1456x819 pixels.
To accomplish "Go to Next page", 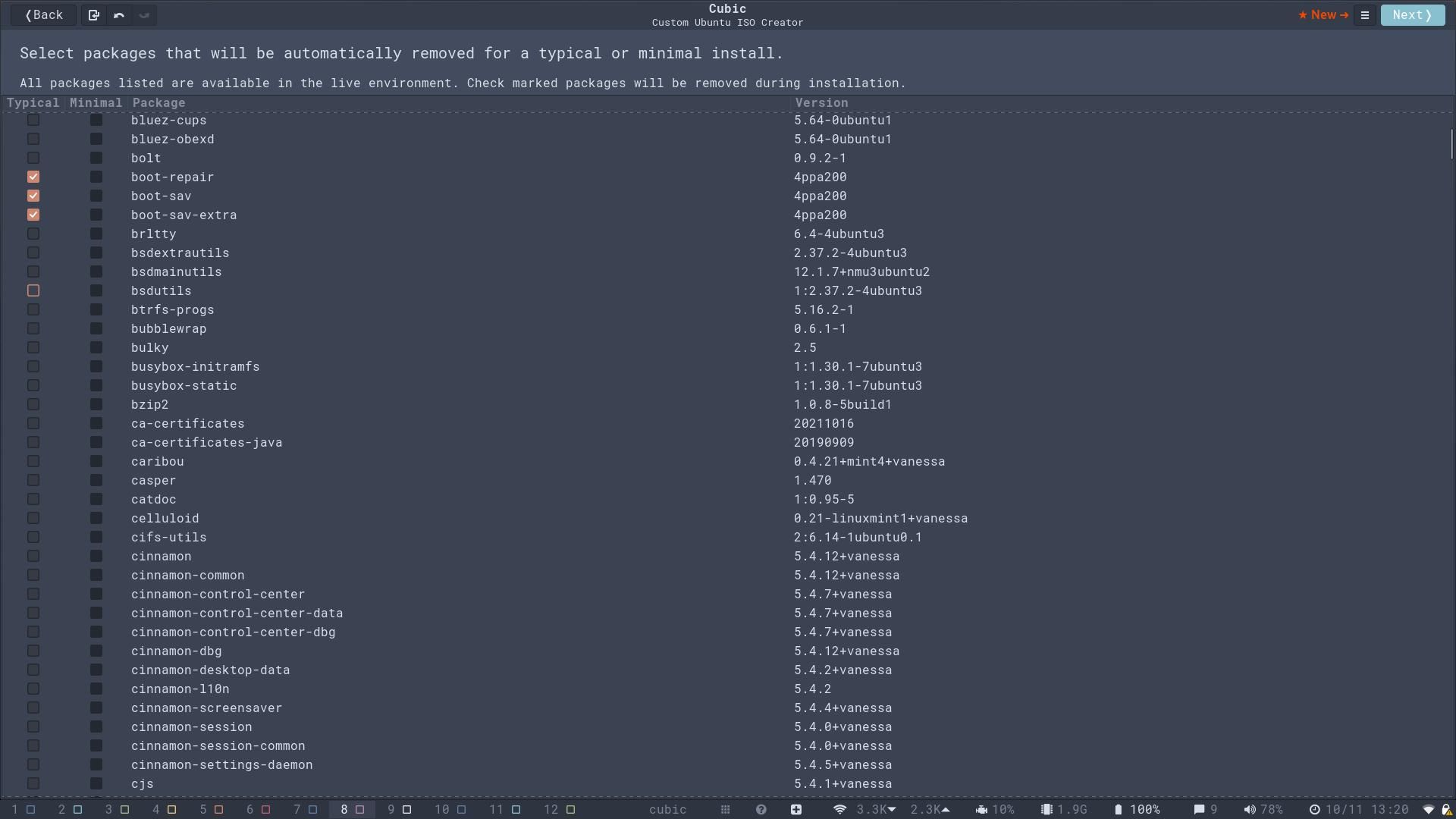I will point(1411,15).
